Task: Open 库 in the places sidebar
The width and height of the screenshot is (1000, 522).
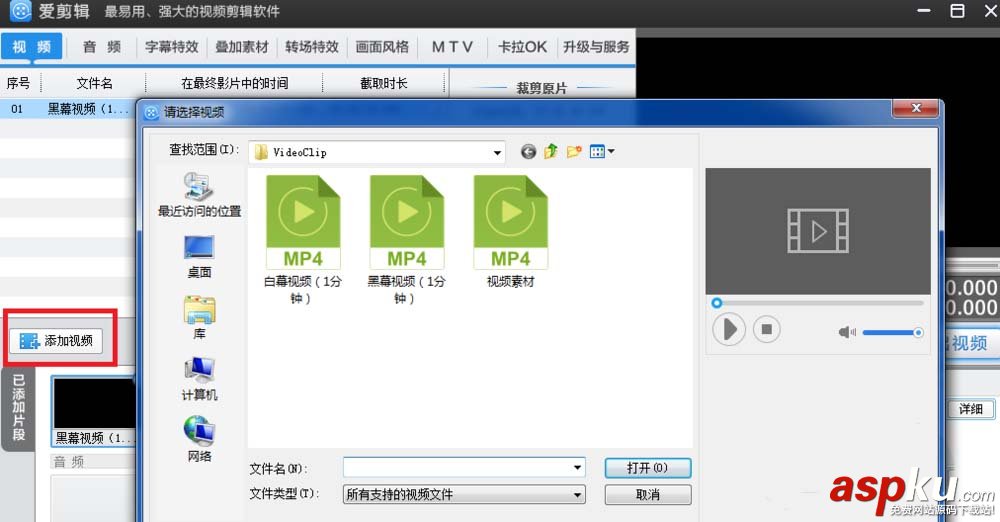Action: click(199, 318)
